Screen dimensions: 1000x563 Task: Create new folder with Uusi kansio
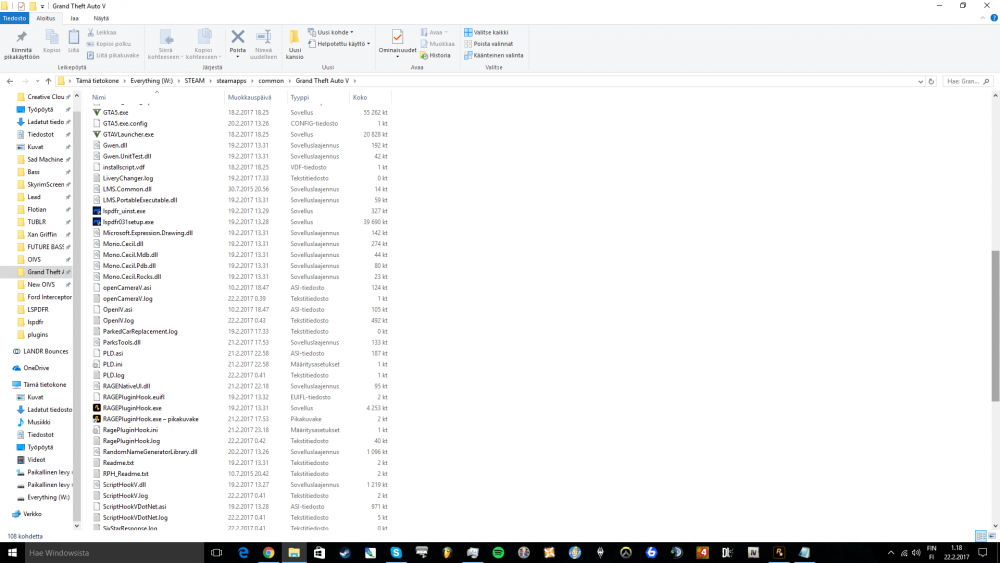pyautogui.click(x=295, y=44)
